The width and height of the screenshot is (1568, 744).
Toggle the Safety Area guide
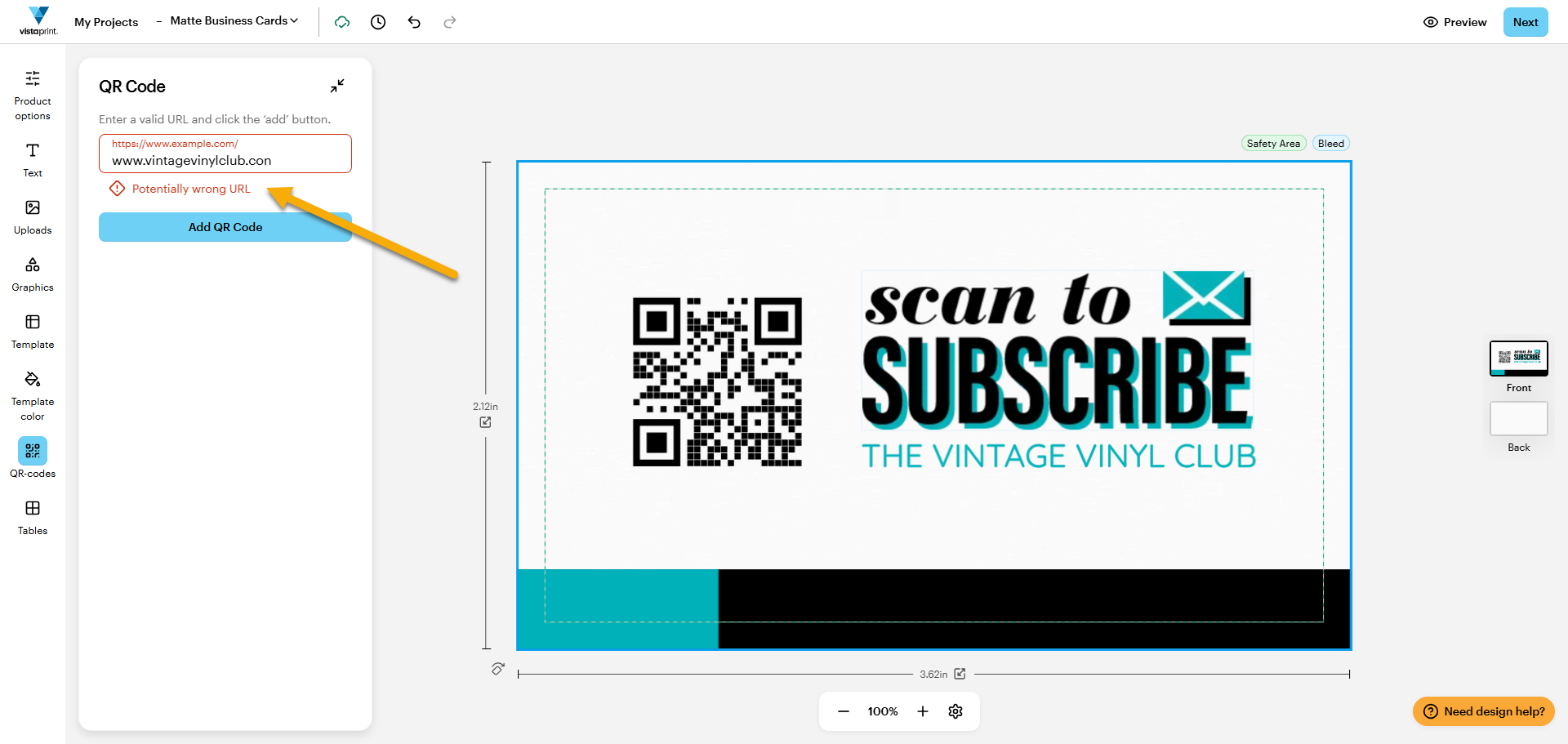tap(1273, 144)
